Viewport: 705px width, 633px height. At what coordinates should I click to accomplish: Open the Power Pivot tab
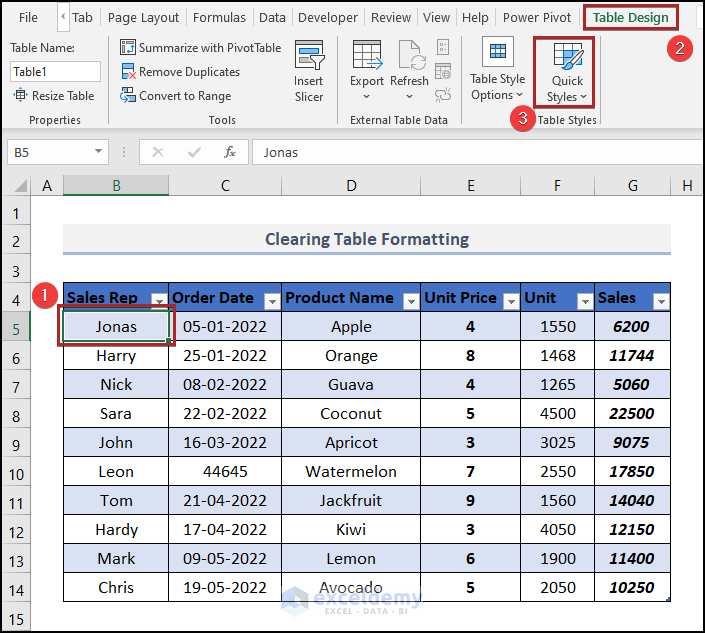pos(539,18)
